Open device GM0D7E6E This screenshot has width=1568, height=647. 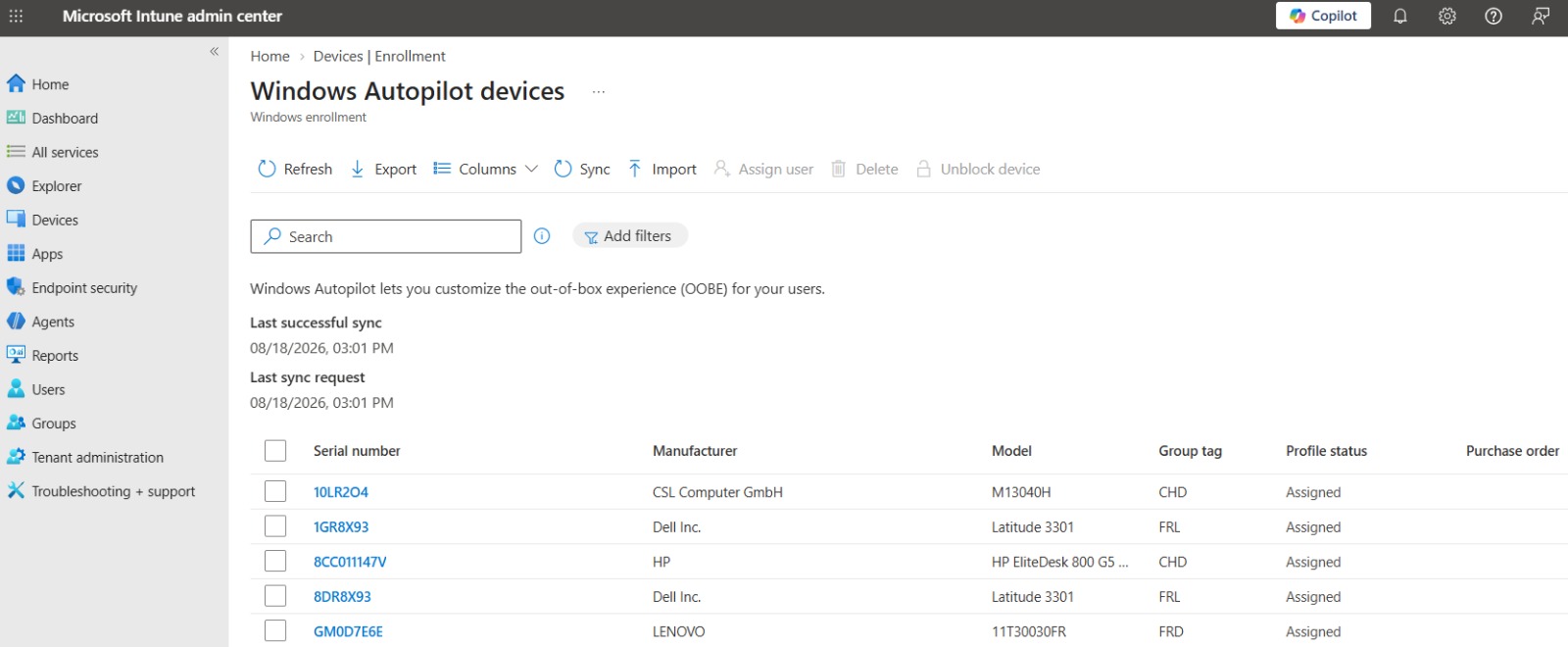[348, 631]
